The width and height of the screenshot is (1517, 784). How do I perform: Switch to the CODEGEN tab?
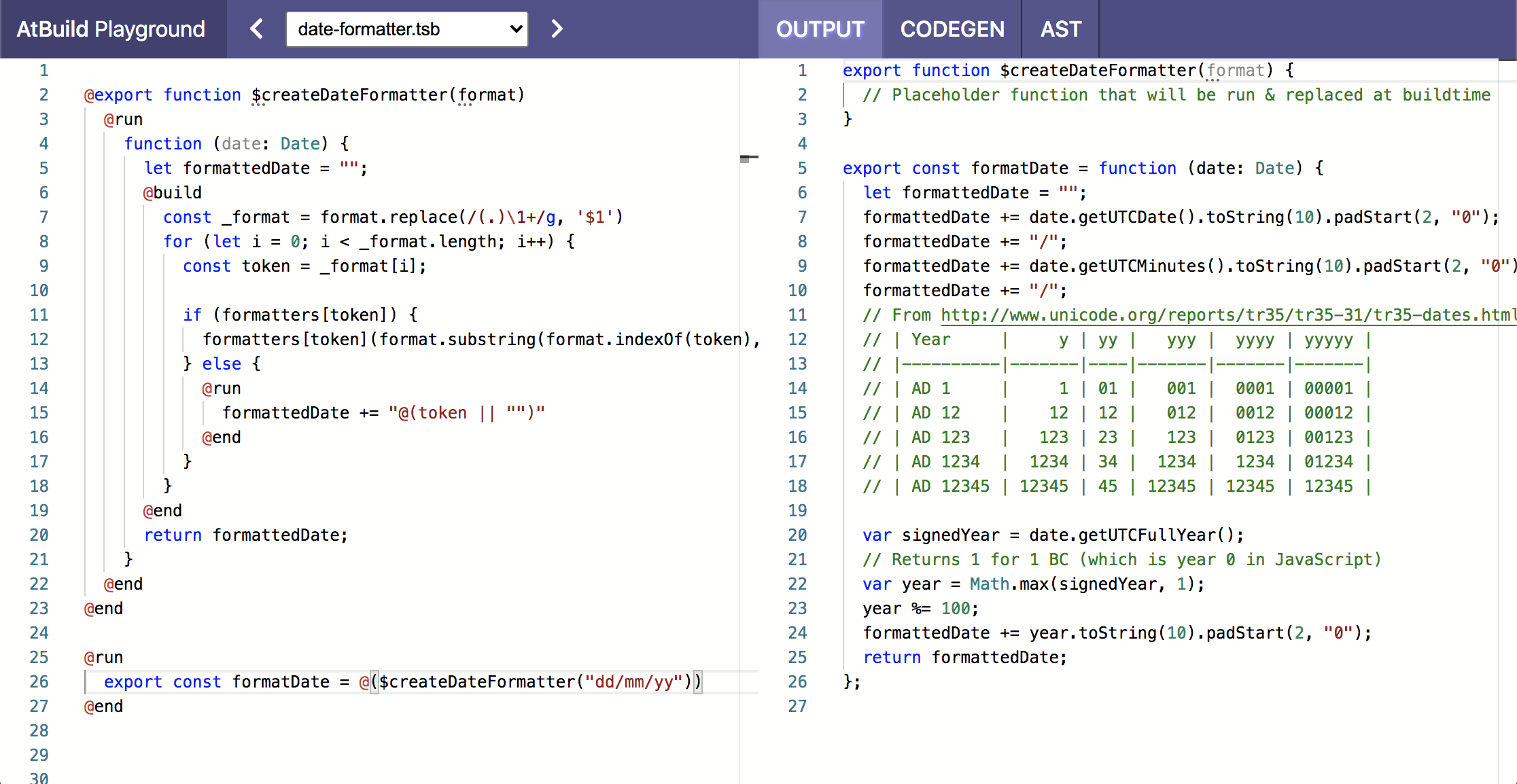952,29
